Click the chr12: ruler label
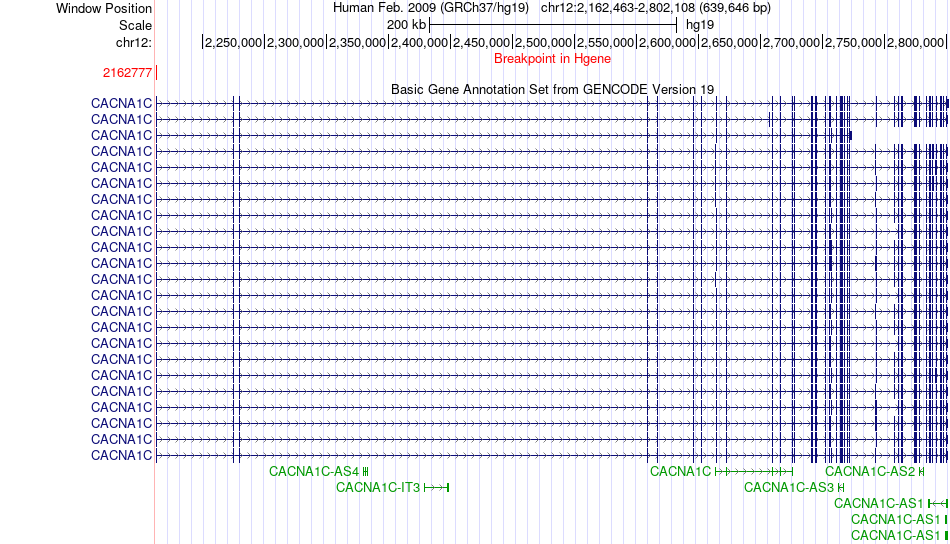Viewport: 950px width, 544px height. pyautogui.click(x=133, y=42)
